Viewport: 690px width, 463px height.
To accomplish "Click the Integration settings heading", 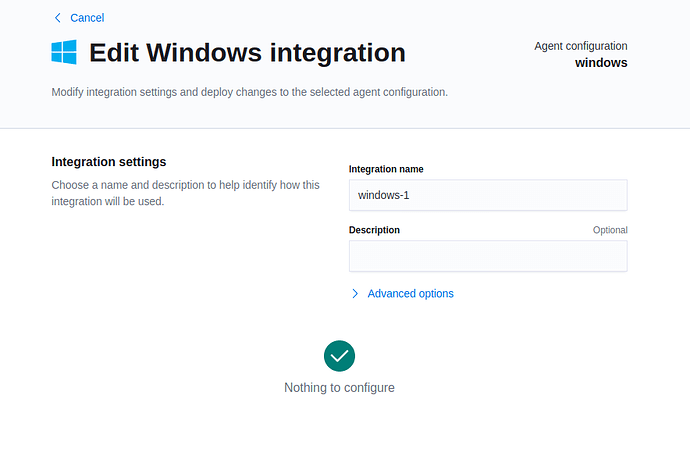I will [108, 162].
